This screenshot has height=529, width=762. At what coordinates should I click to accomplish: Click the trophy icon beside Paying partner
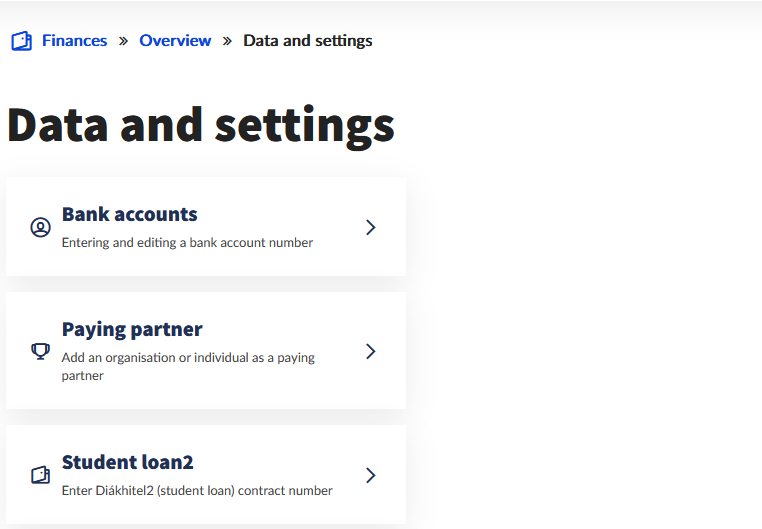(40, 351)
